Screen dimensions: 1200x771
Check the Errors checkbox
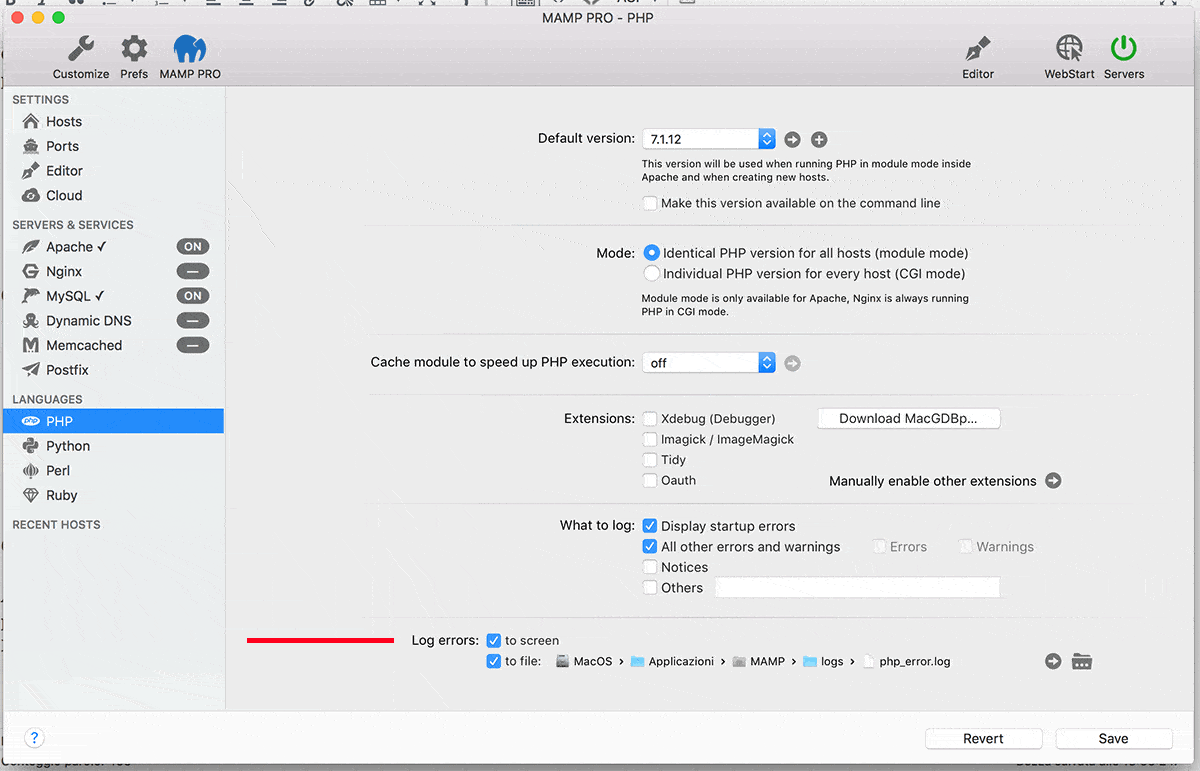pos(879,547)
